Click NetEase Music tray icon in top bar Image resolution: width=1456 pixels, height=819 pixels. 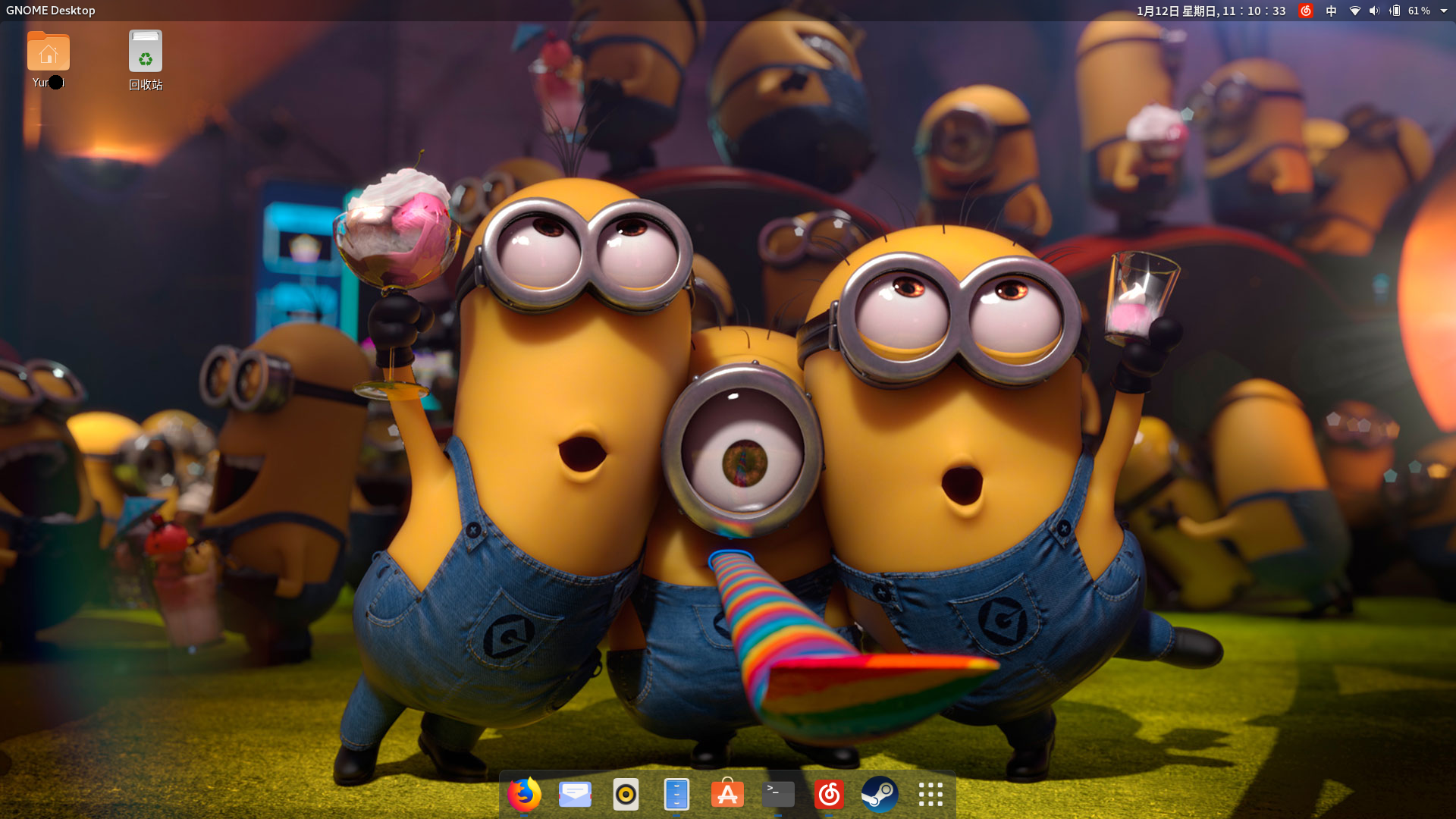pos(1305,11)
